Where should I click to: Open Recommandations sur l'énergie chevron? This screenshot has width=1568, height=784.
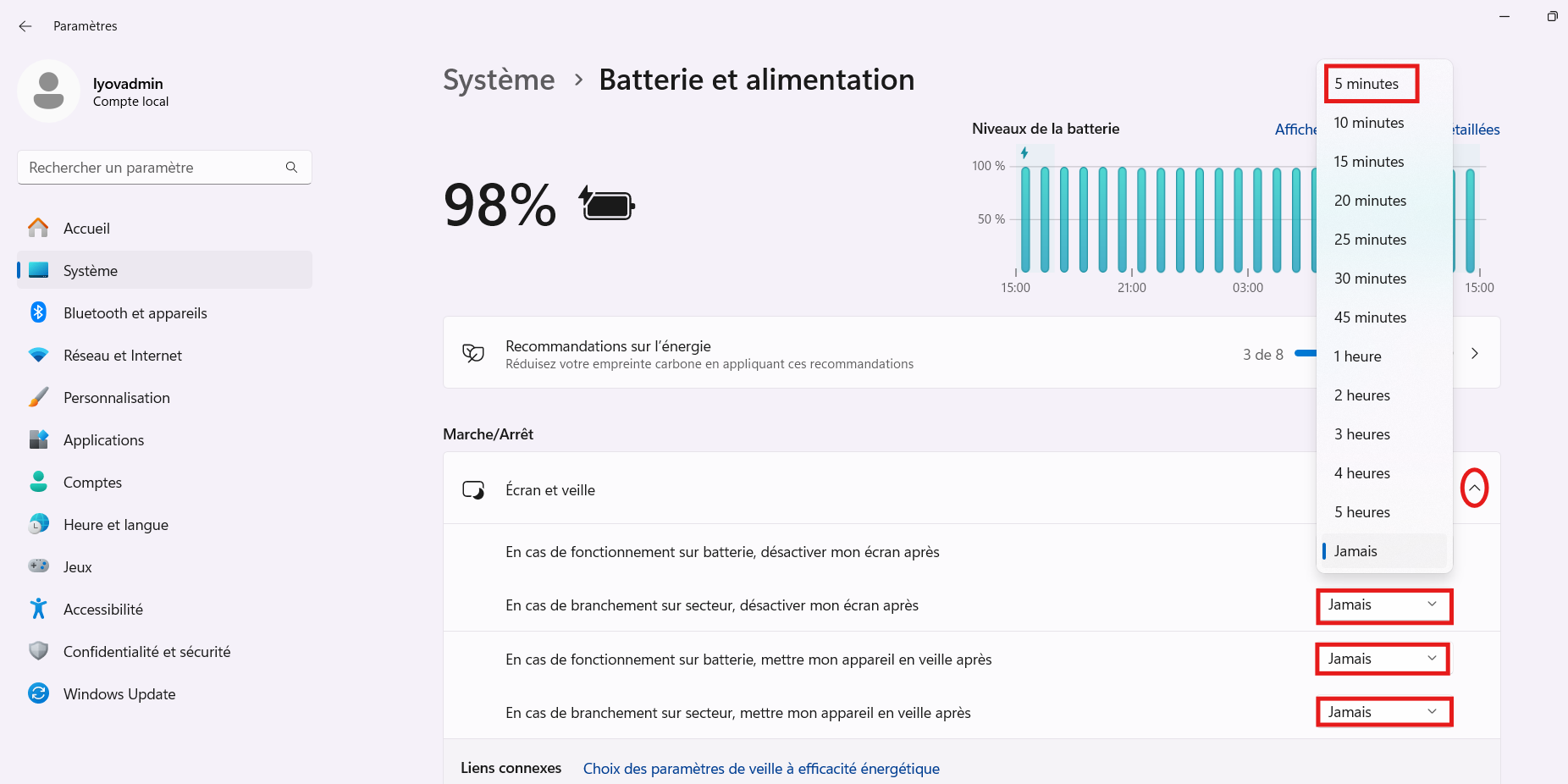[1475, 353]
